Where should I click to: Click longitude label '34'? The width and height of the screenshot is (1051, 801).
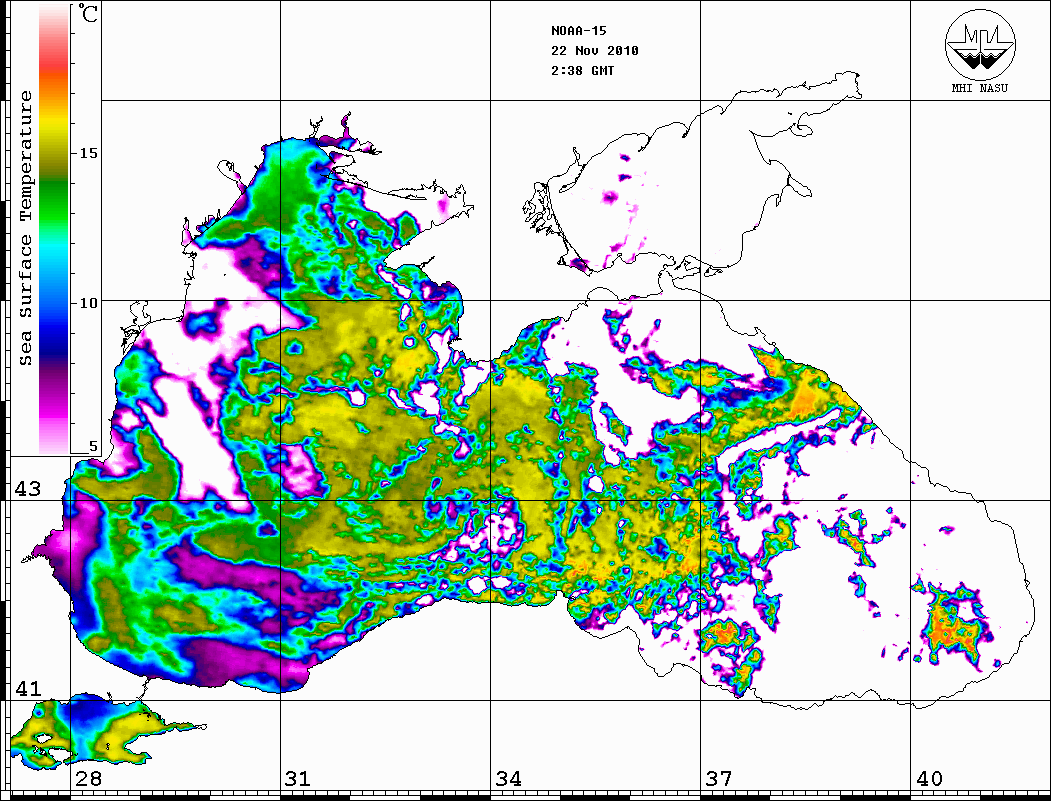pyautogui.click(x=508, y=778)
